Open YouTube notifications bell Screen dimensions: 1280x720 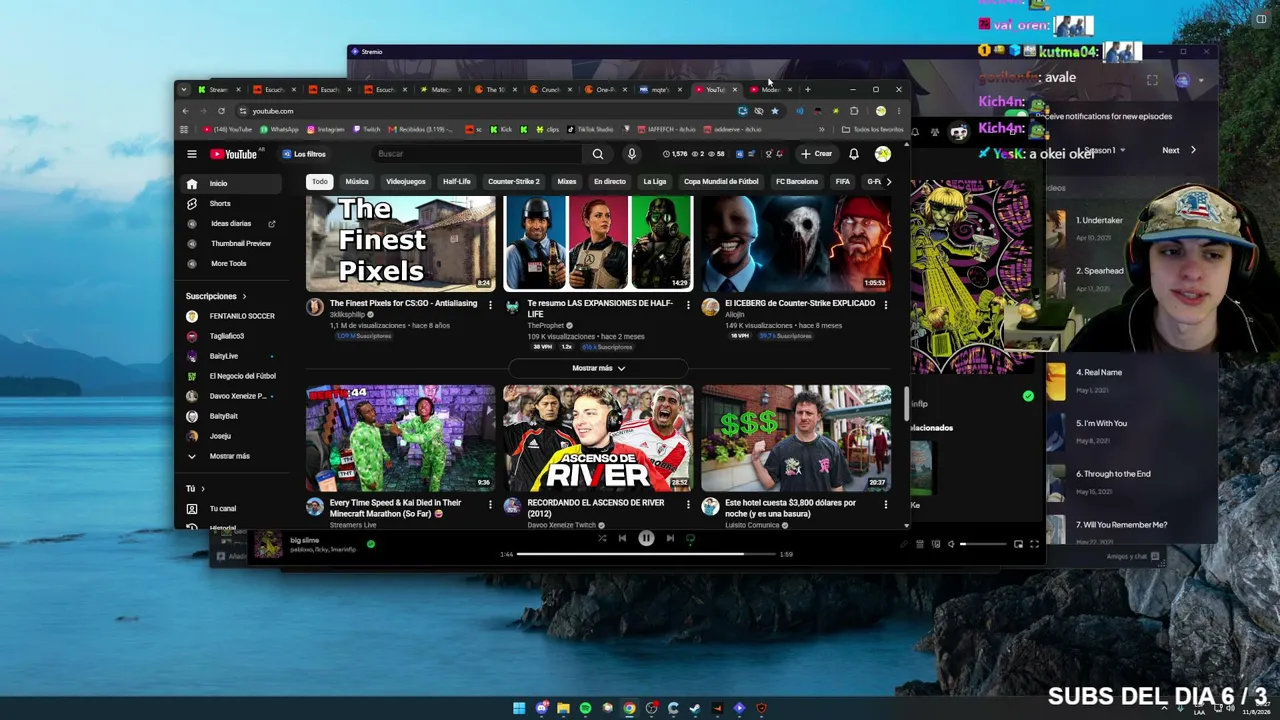tap(854, 154)
